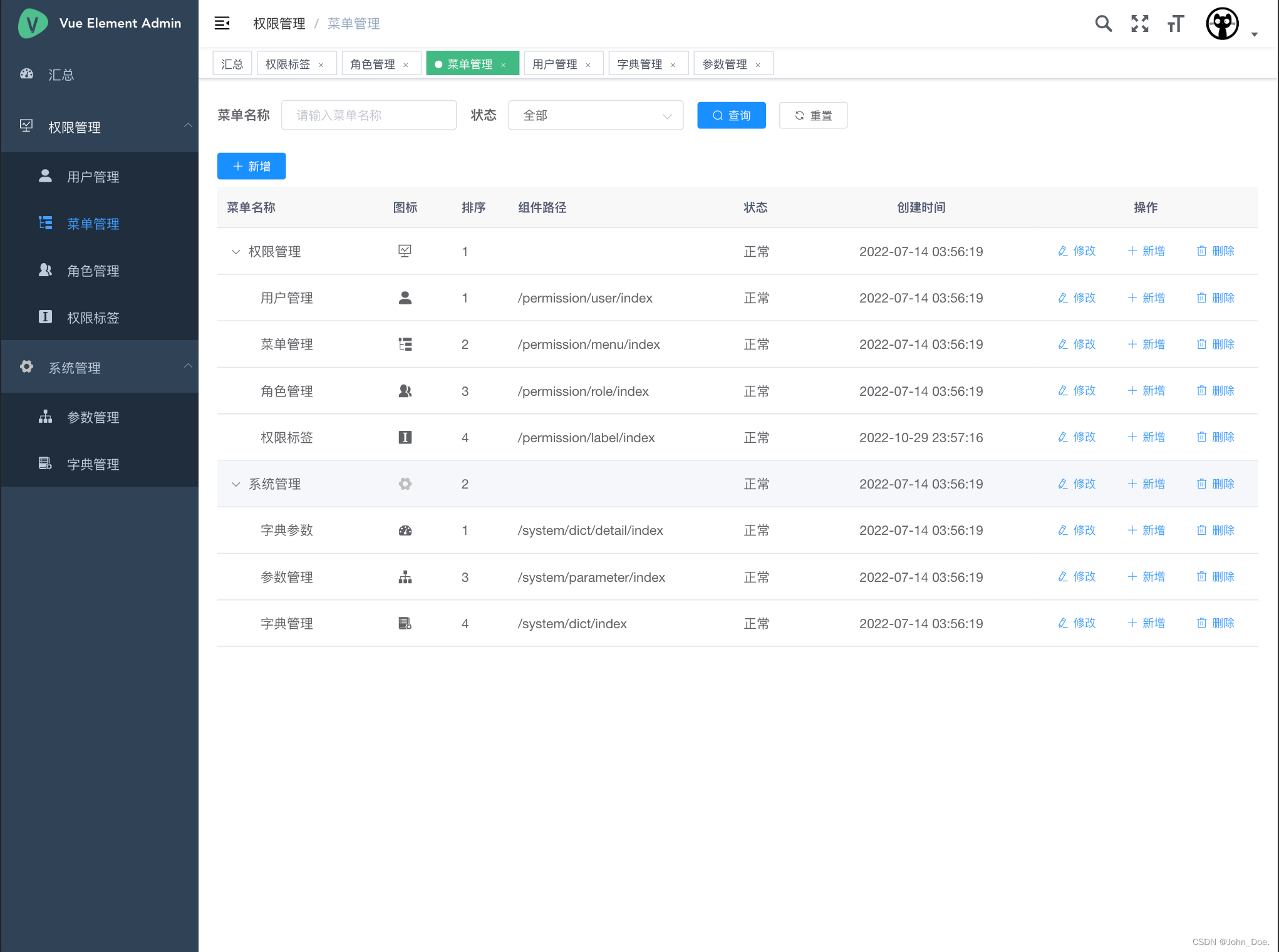Click the 用户管理 row user icon
1279x952 pixels.
coord(405,298)
